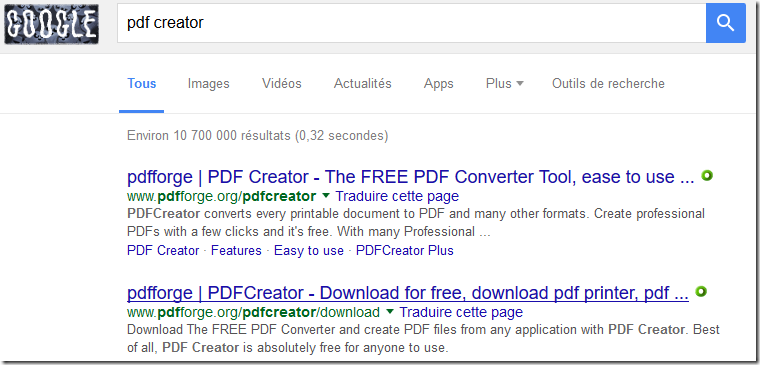The image size is (760, 365).
Task: Click the 'Environ 10 700 000 résultats' text
Action: coord(257,135)
